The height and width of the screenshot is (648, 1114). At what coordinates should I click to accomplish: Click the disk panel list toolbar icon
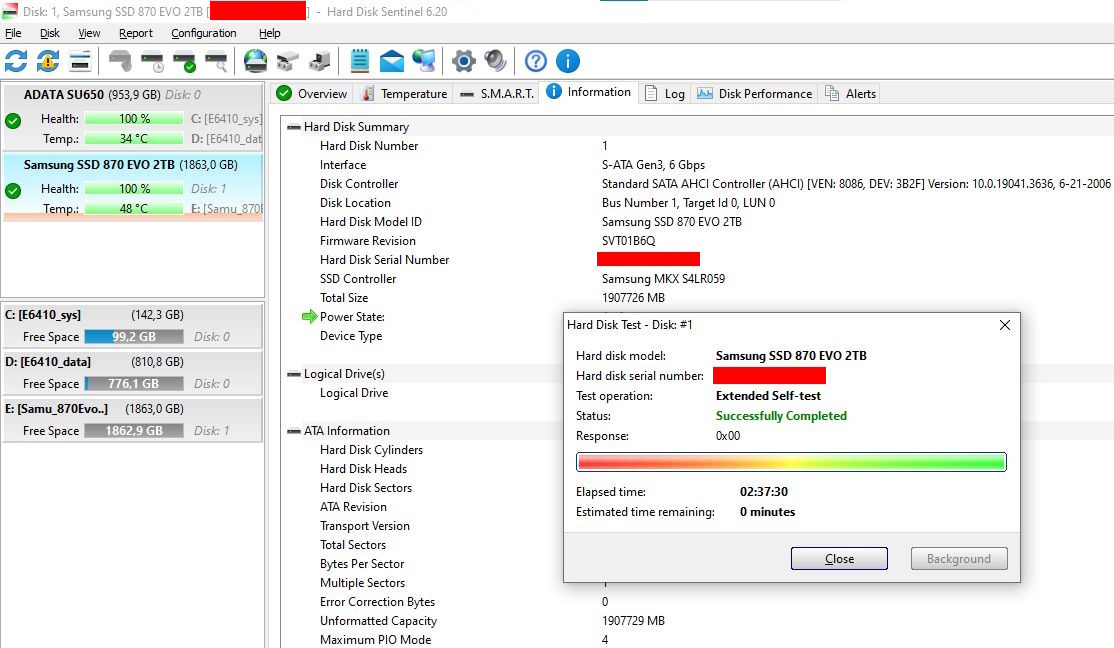pyautogui.click(x=80, y=61)
